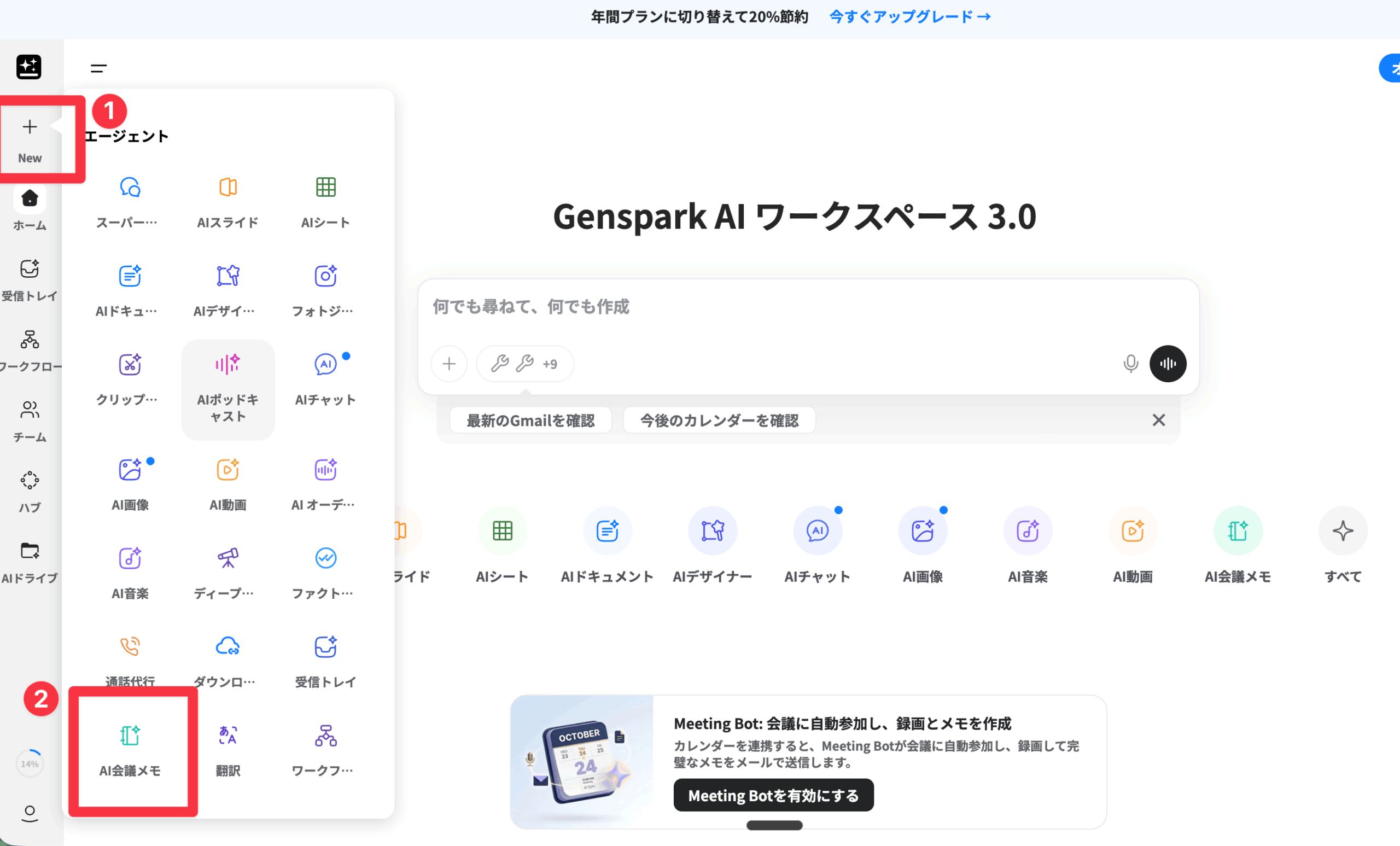
Task: Start voice mode with black waveform button
Action: coord(1167,364)
